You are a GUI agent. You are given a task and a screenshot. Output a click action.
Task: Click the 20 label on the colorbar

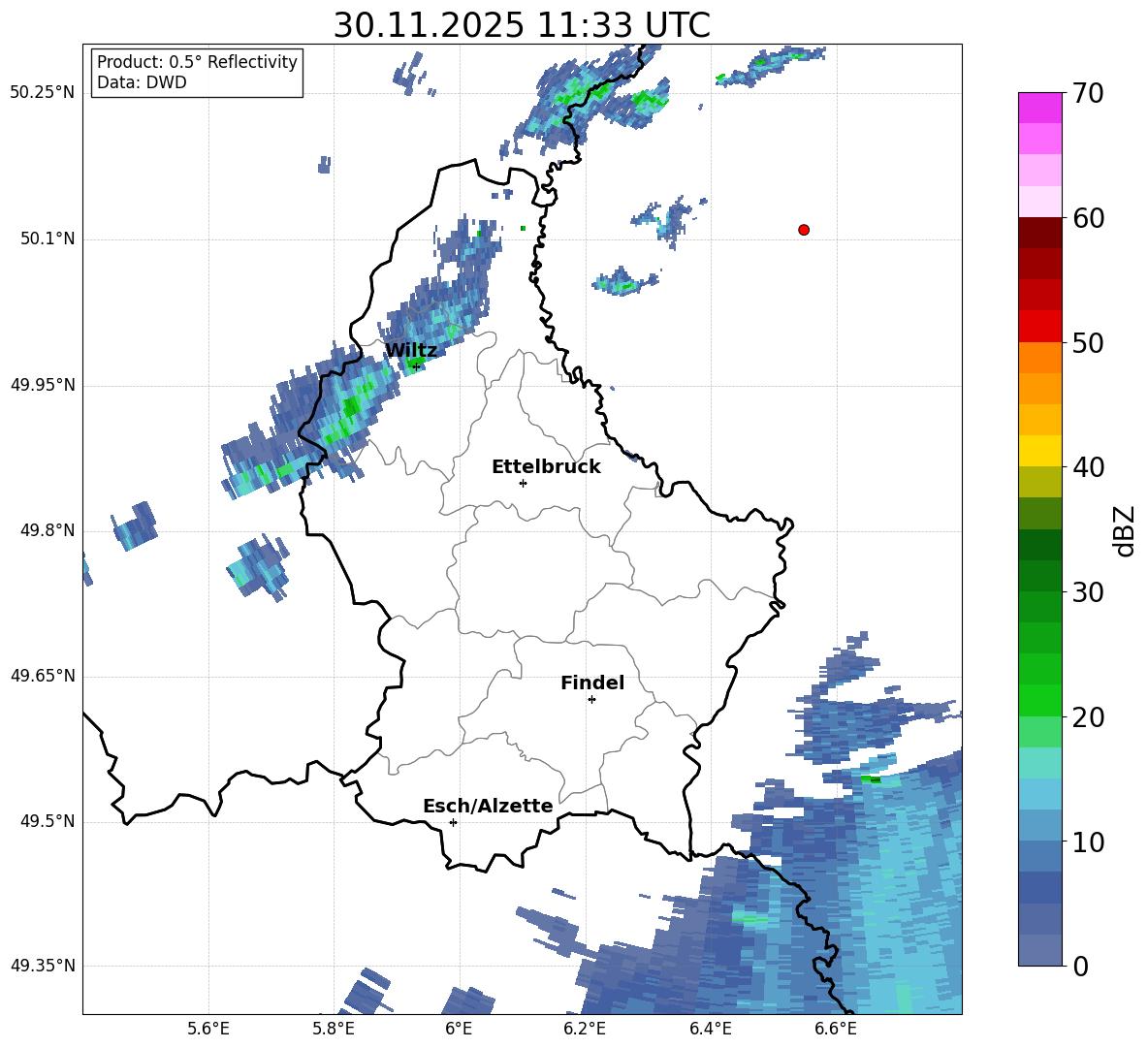click(1088, 717)
